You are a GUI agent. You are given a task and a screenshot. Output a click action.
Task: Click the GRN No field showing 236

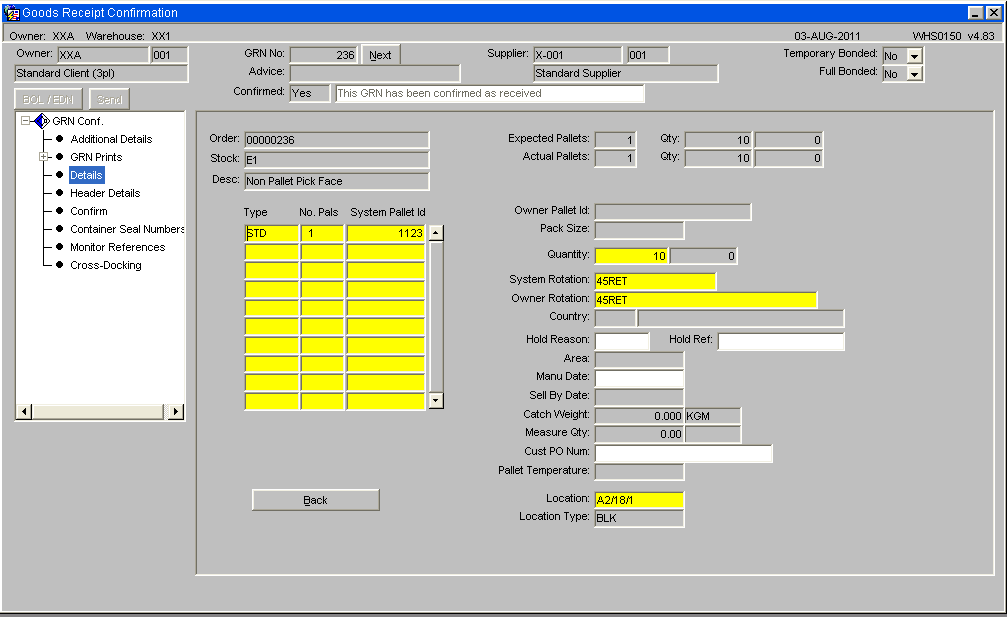(324, 55)
